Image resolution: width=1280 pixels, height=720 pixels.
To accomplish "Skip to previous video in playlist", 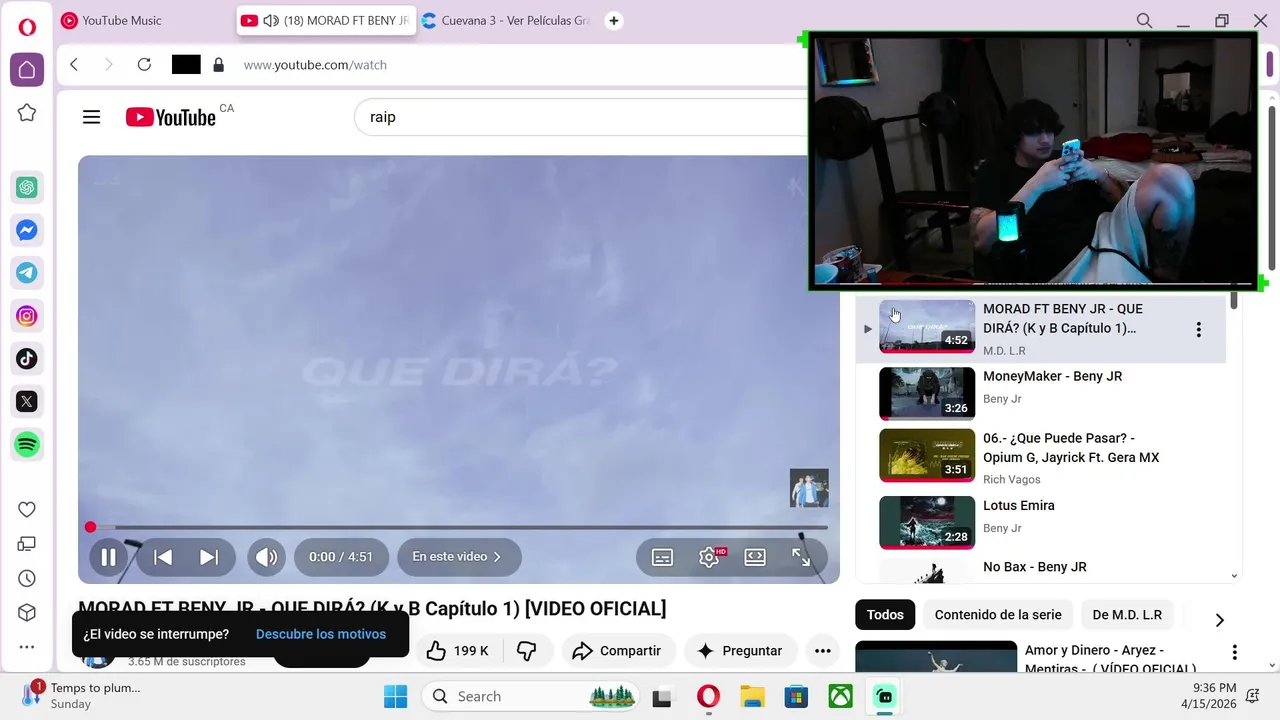I will [163, 557].
